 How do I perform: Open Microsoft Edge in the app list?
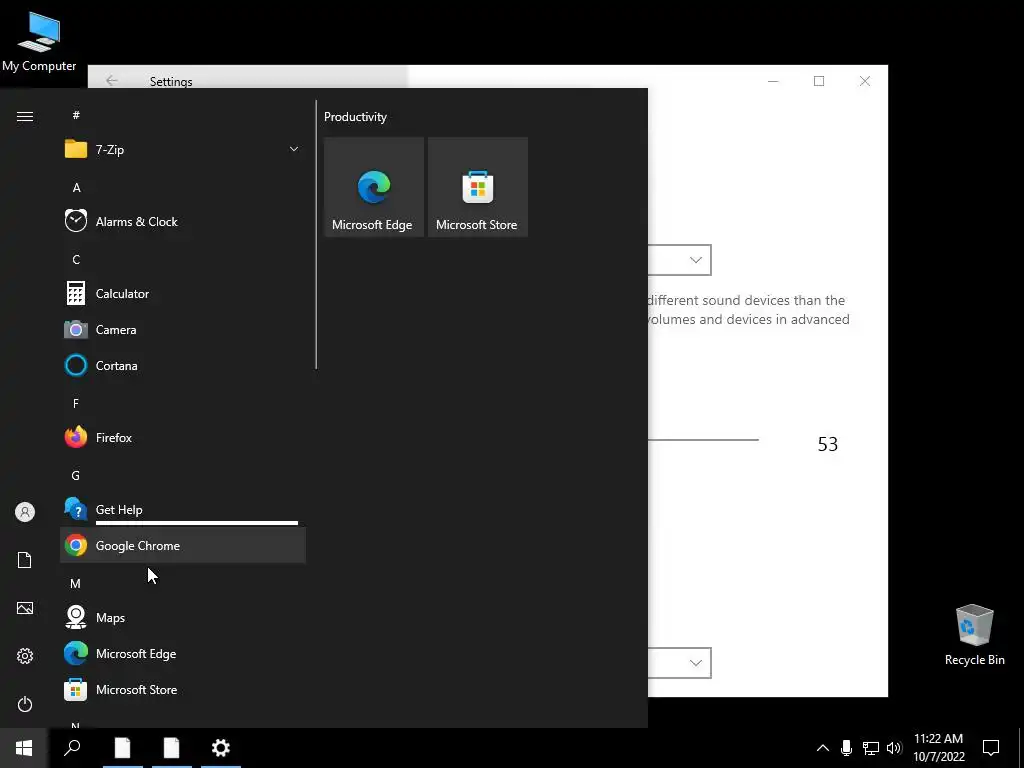coord(183,654)
